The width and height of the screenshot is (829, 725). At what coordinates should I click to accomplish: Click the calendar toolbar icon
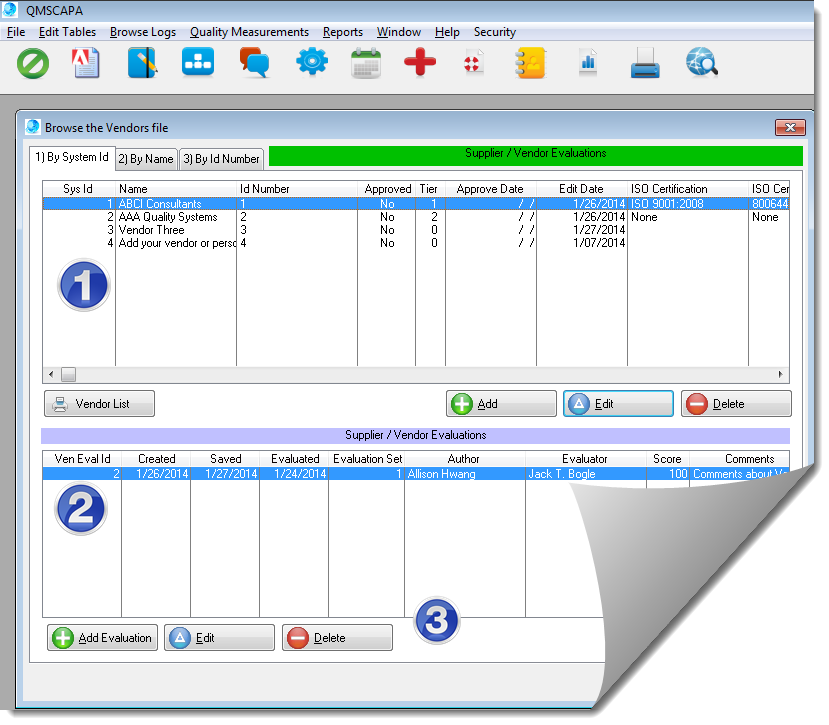pyautogui.click(x=366, y=64)
